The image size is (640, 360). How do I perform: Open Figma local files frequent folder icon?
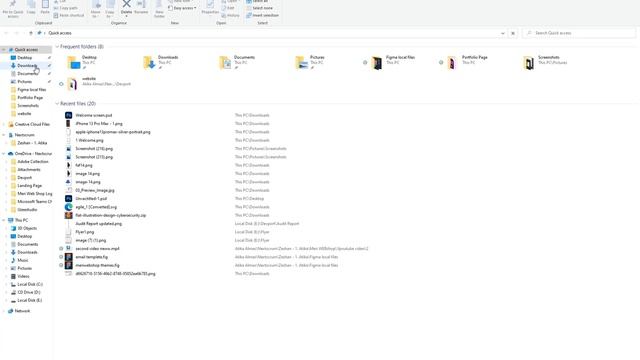click(x=377, y=63)
